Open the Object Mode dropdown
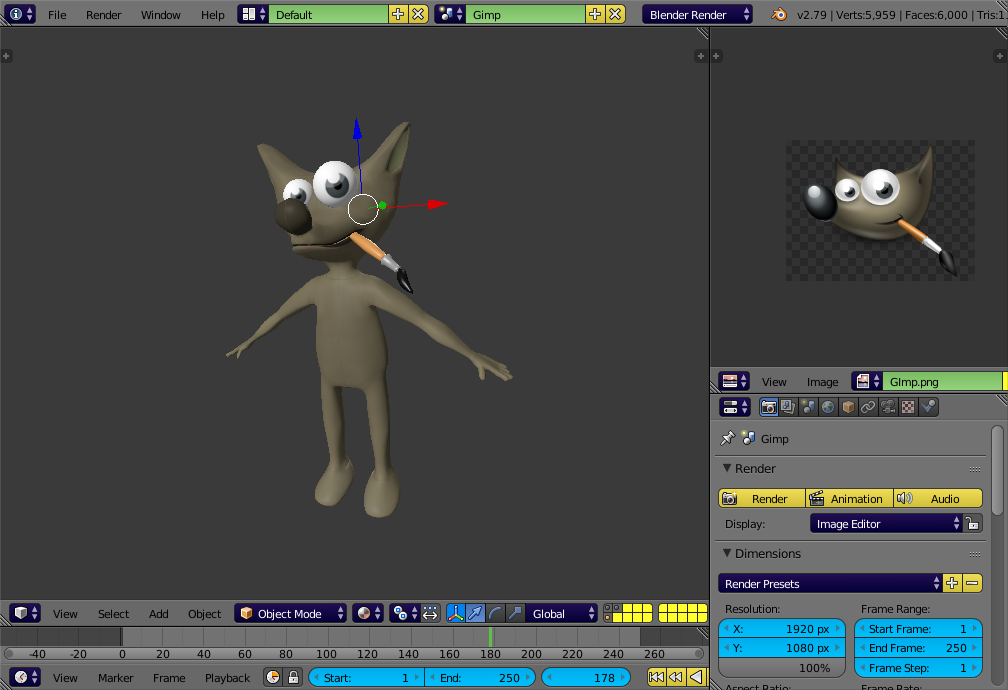 coord(291,613)
